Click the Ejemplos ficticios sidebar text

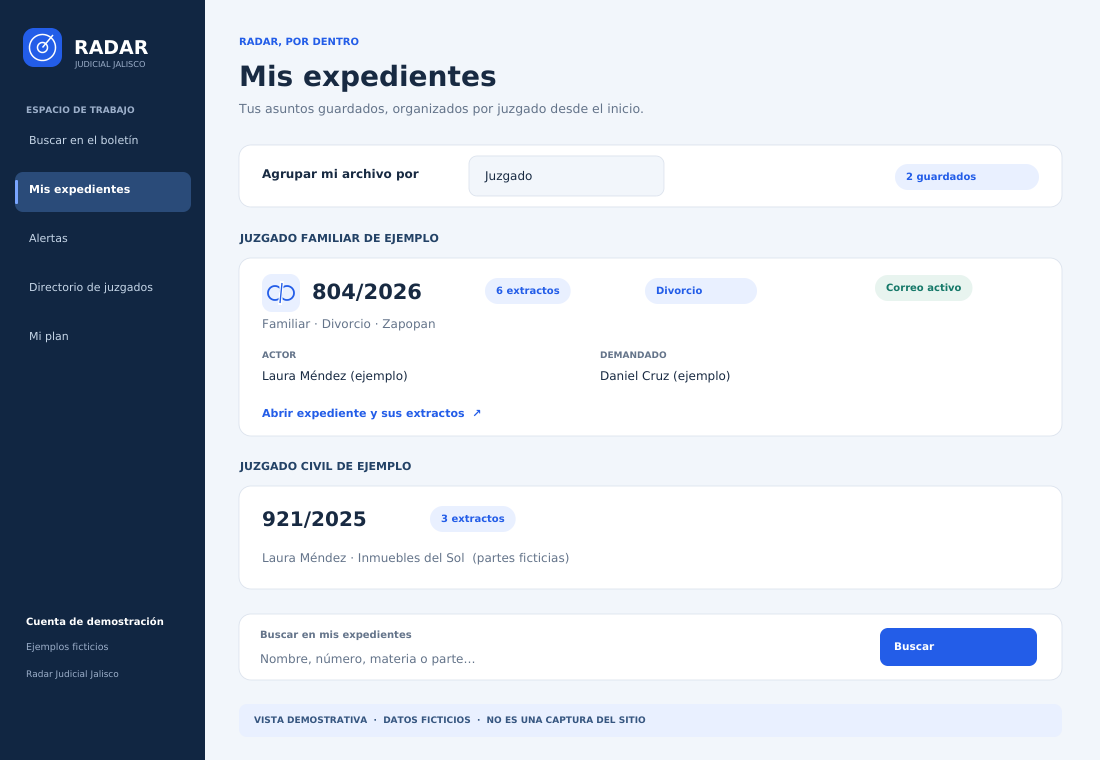tap(67, 647)
